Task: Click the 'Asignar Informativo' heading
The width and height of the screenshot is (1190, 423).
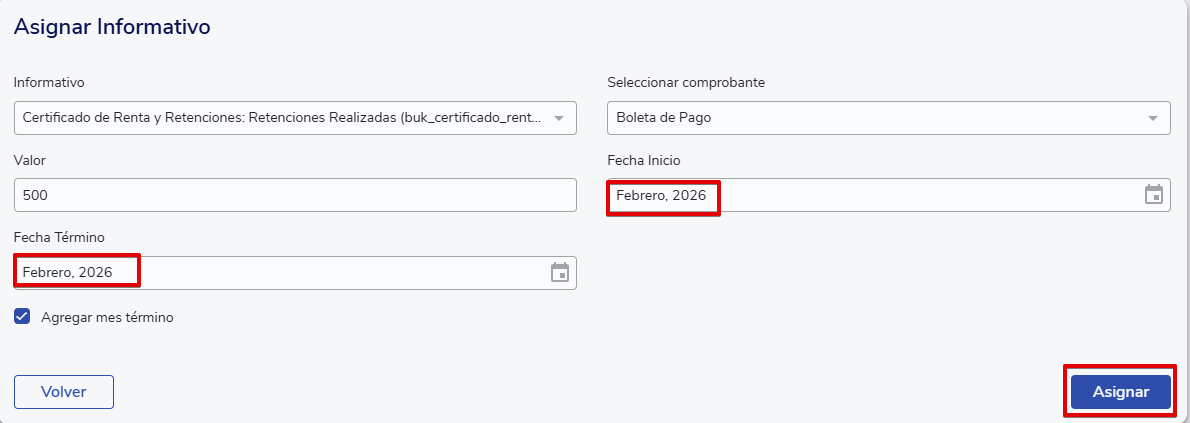Action: tap(112, 27)
